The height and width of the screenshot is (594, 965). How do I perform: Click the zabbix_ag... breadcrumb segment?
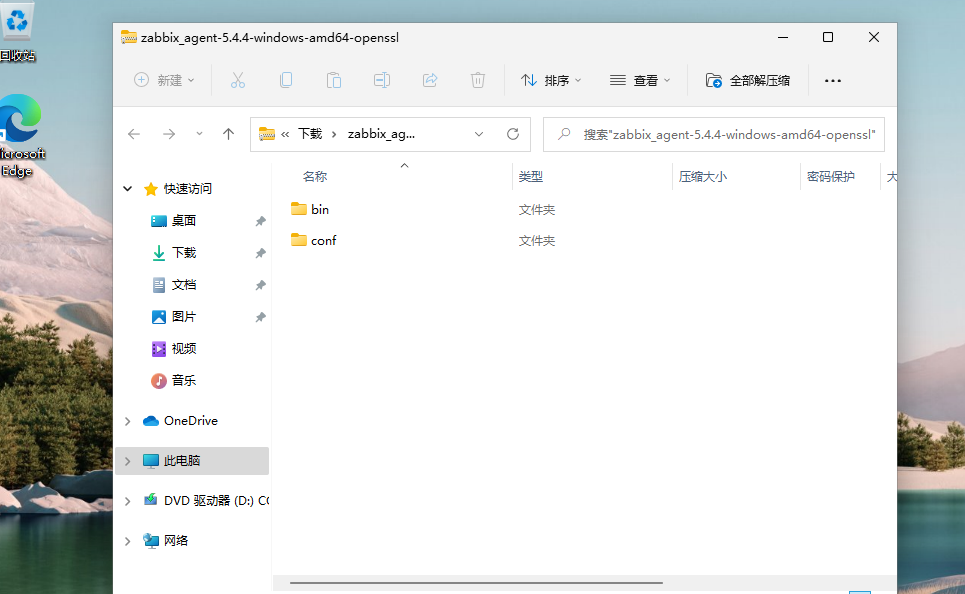[381, 134]
